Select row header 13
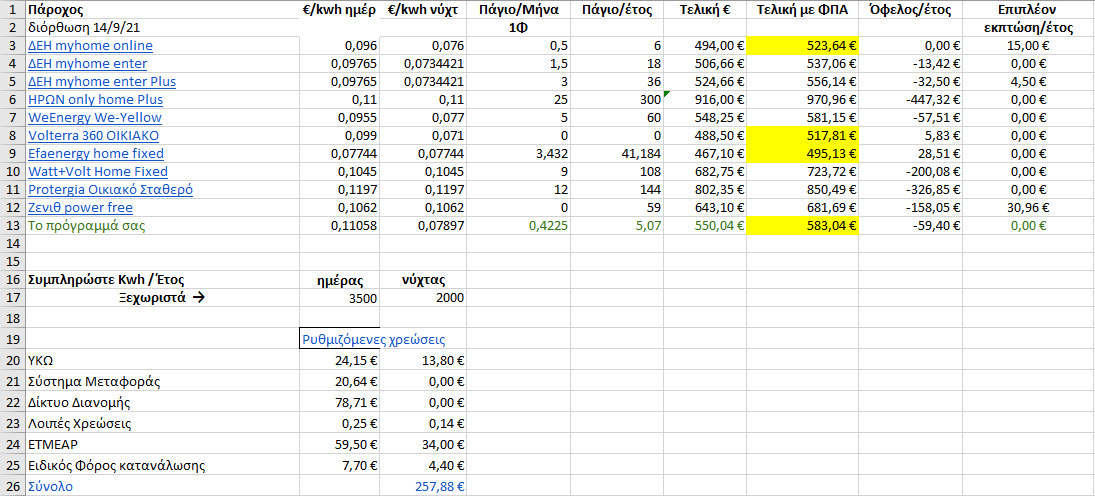Viewport: 1095px width, 496px height. tap(13, 225)
